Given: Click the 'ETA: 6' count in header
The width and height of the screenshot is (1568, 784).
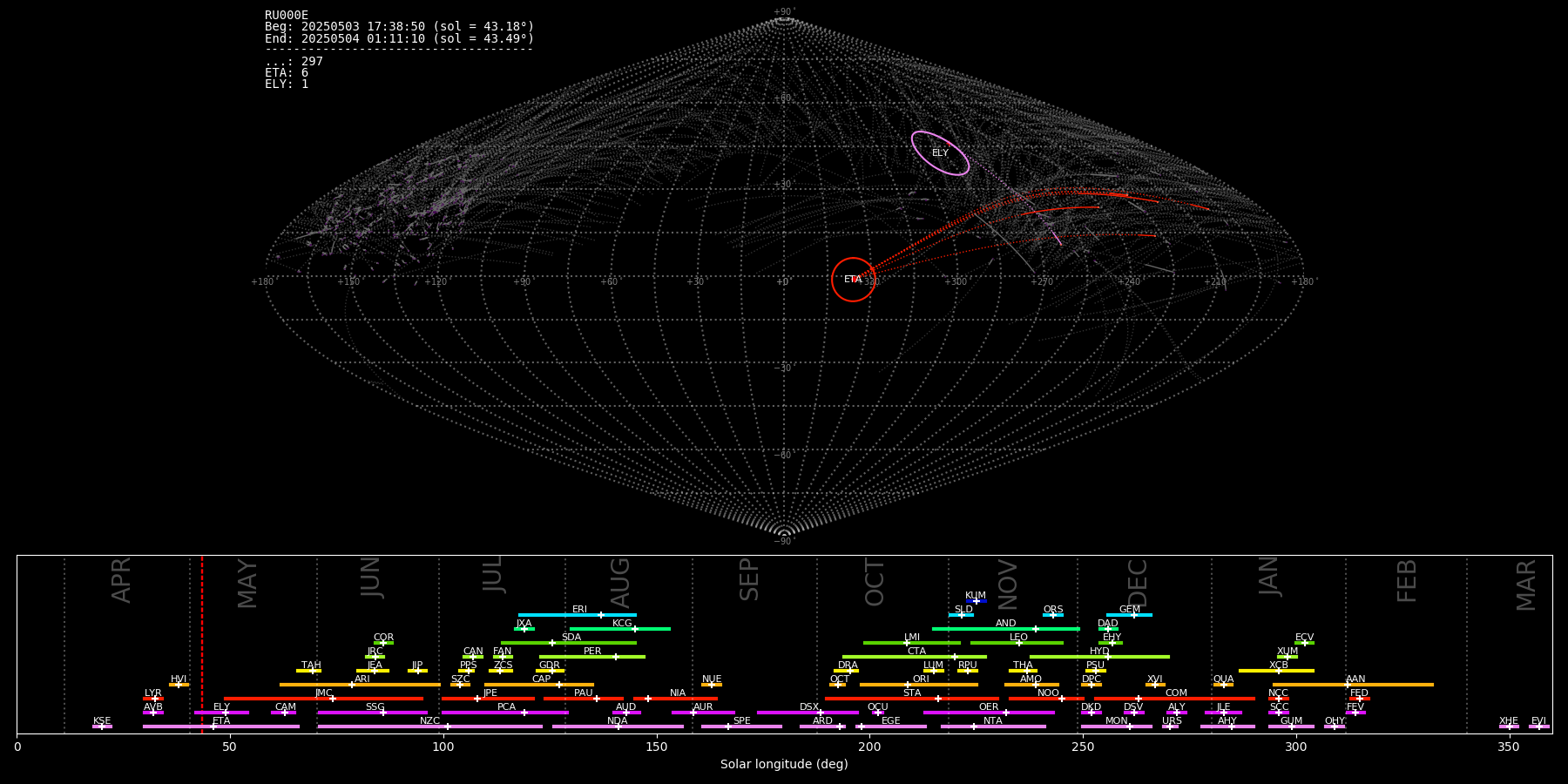Looking at the screenshot, I should [x=287, y=72].
